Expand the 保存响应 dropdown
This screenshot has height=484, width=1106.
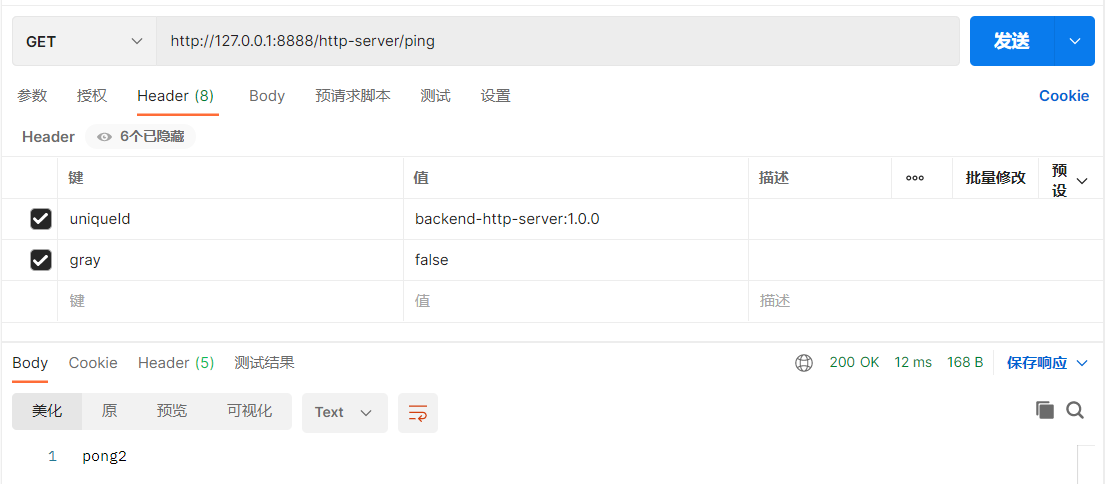point(1081,363)
